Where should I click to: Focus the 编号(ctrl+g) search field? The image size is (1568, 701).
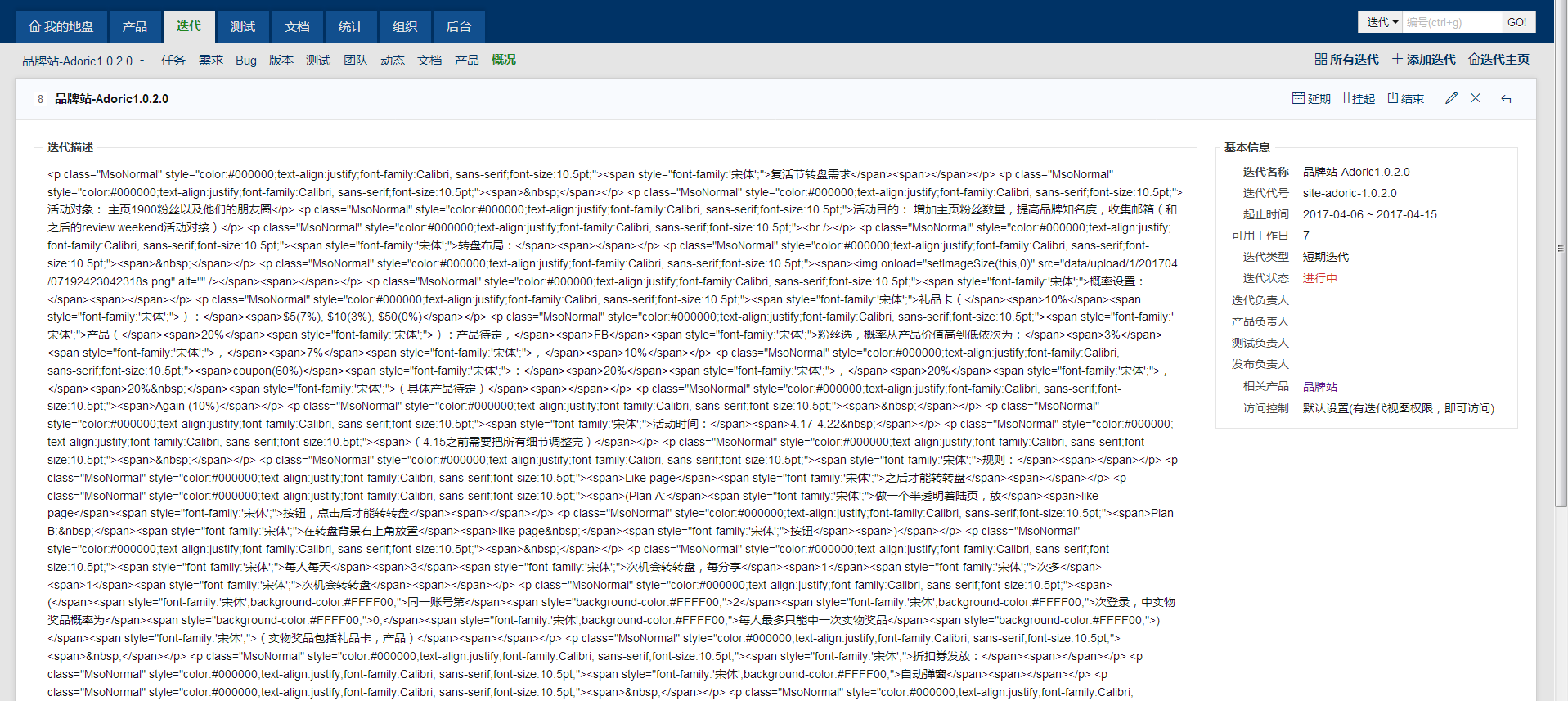(1453, 22)
